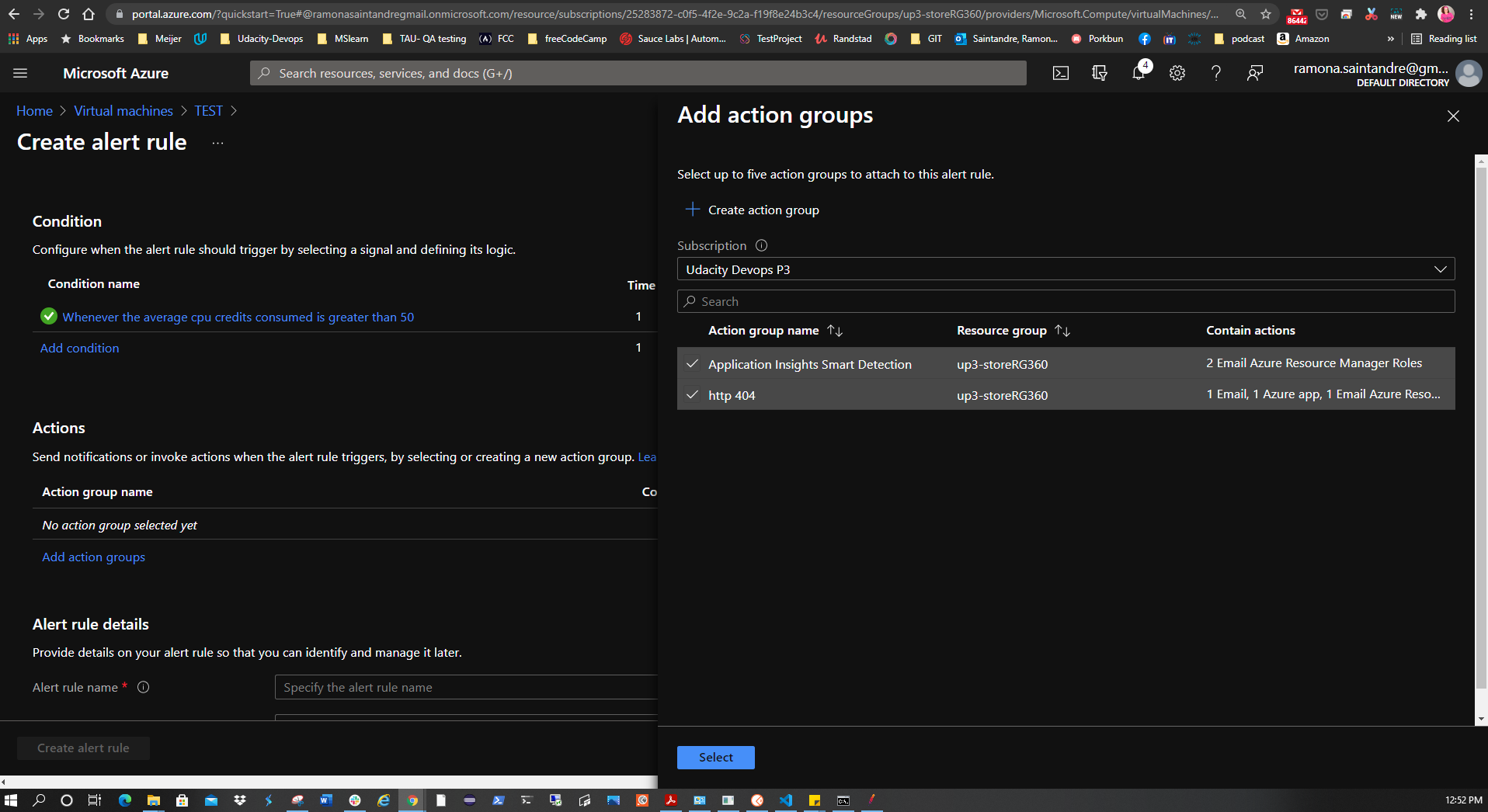This screenshot has width=1488, height=812.
Task: Open Task View from taskbar
Action: click(x=95, y=800)
